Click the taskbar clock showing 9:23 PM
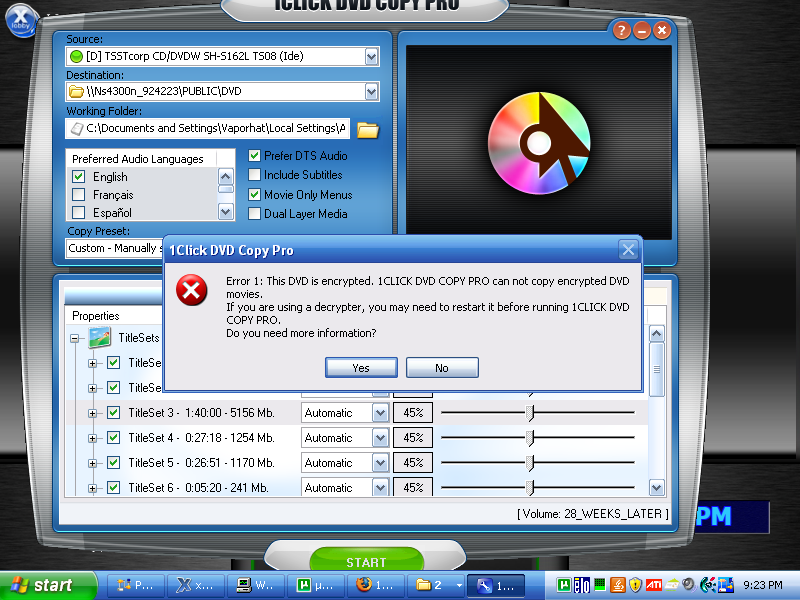The width and height of the screenshot is (800, 600). pos(763,585)
